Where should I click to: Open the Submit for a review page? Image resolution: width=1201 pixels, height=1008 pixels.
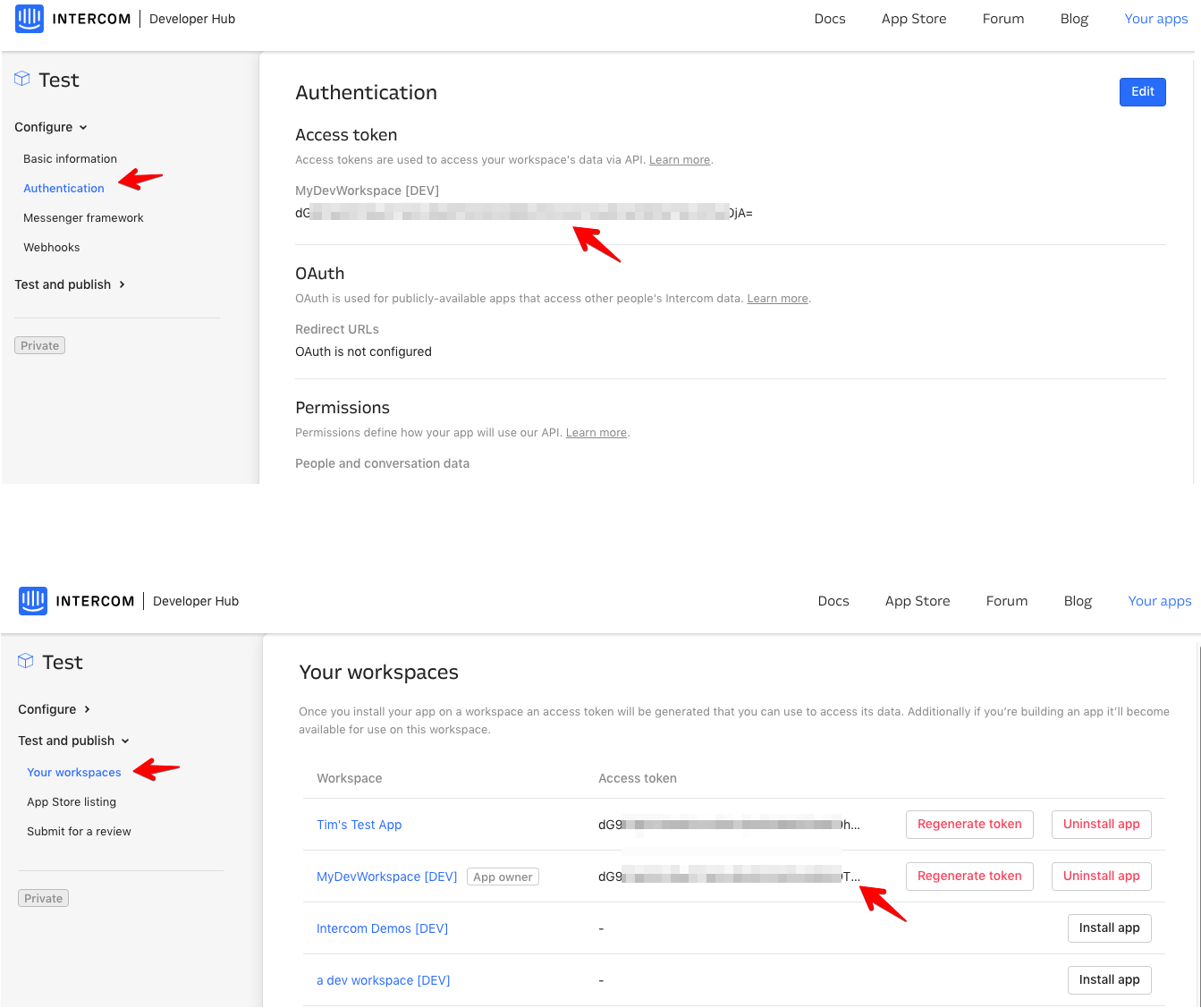pos(79,831)
